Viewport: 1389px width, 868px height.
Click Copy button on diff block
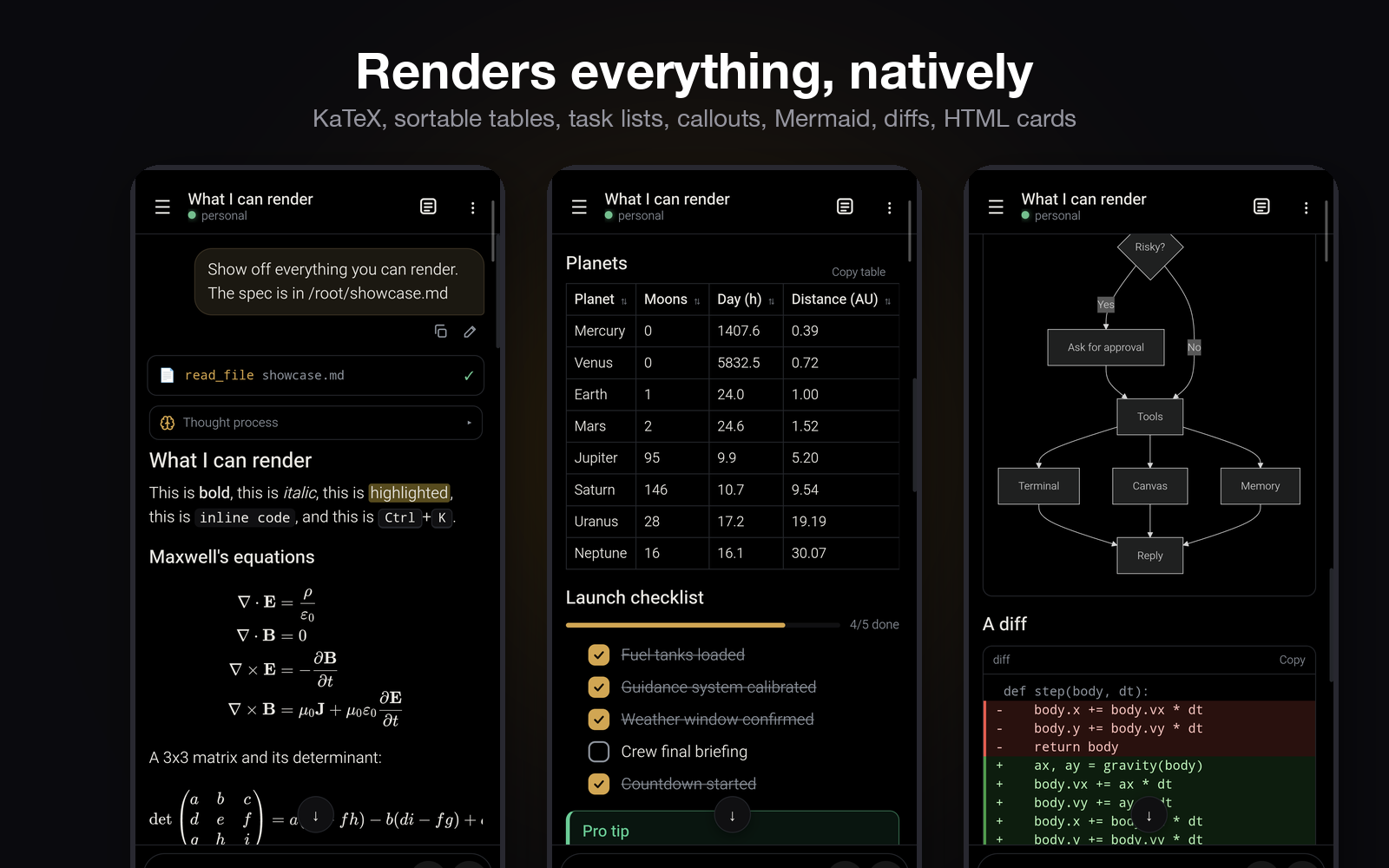(x=1292, y=660)
